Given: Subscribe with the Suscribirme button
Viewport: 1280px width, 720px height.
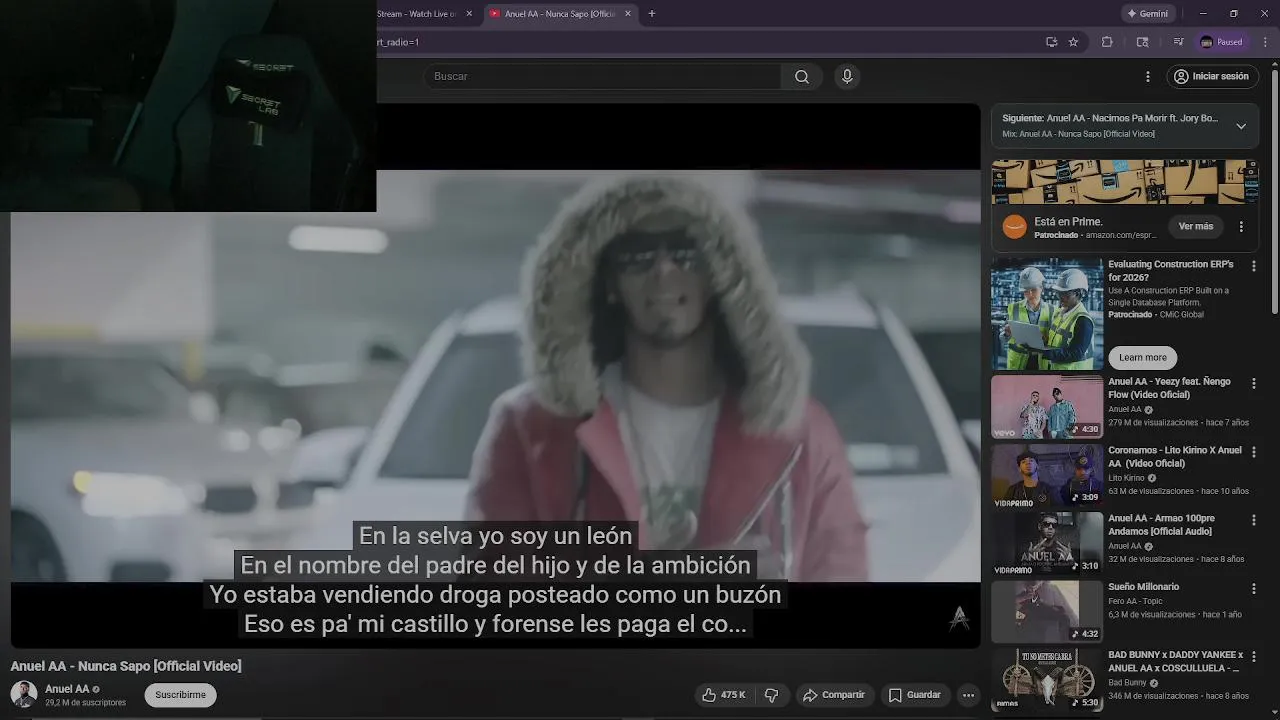Looking at the screenshot, I should click(x=180, y=695).
